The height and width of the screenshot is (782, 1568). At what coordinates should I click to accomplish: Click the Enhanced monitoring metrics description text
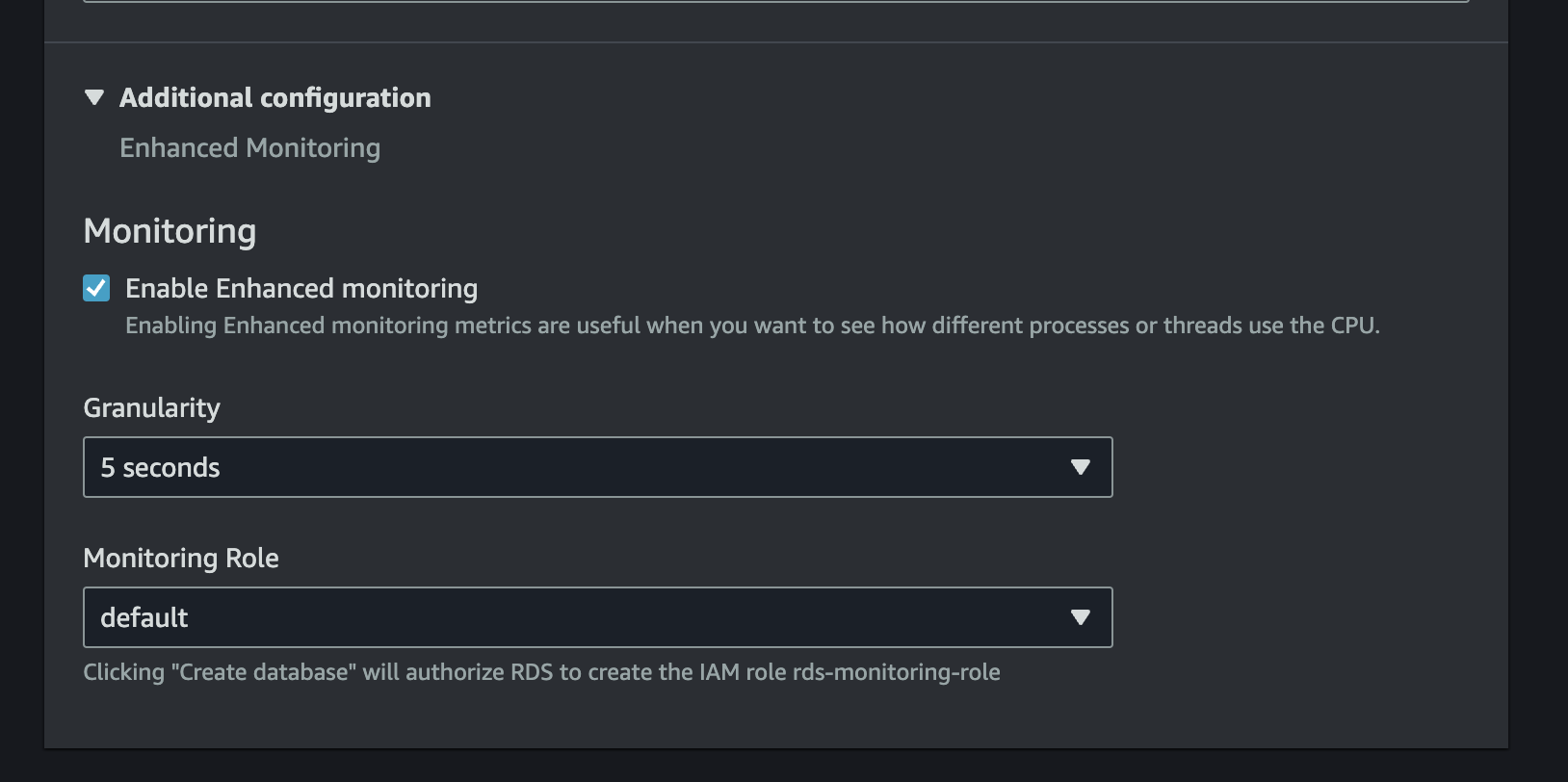coord(751,326)
